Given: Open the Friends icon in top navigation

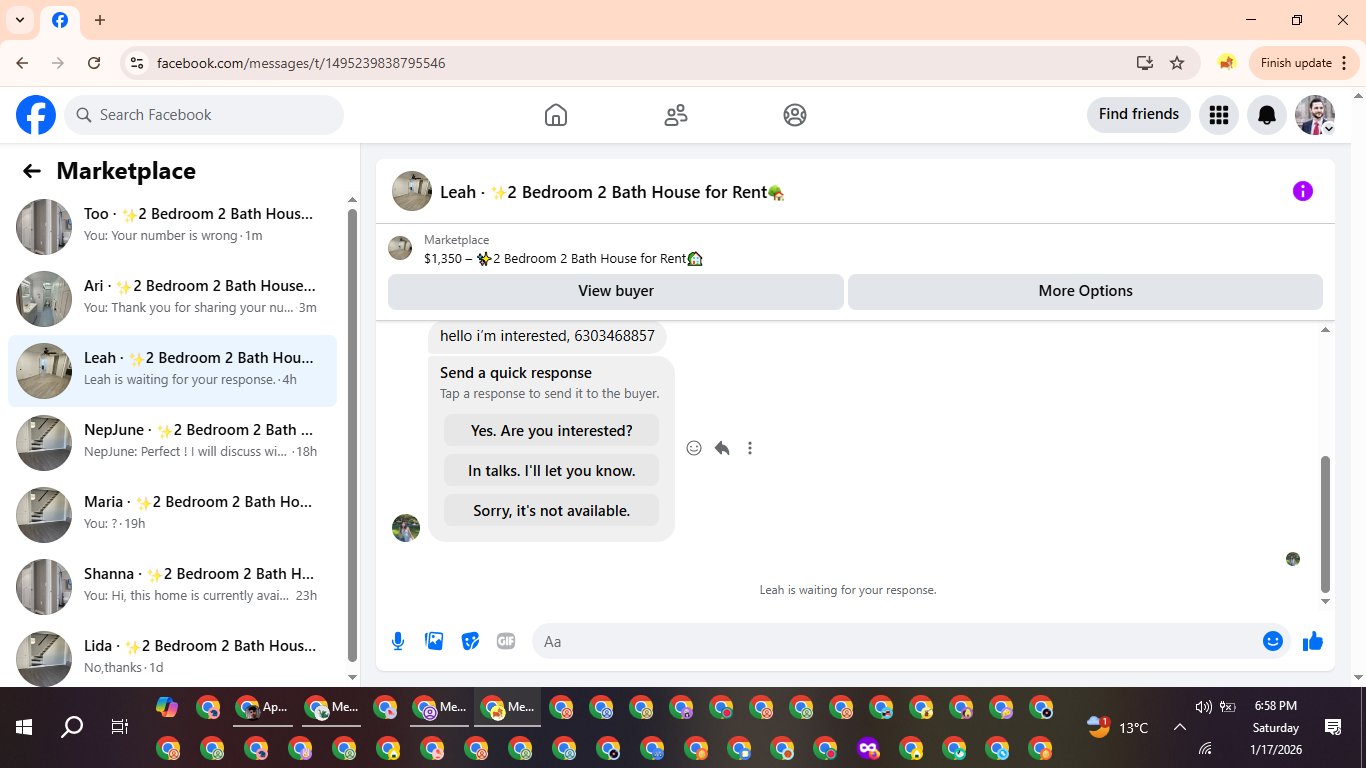Looking at the screenshot, I should pos(676,115).
